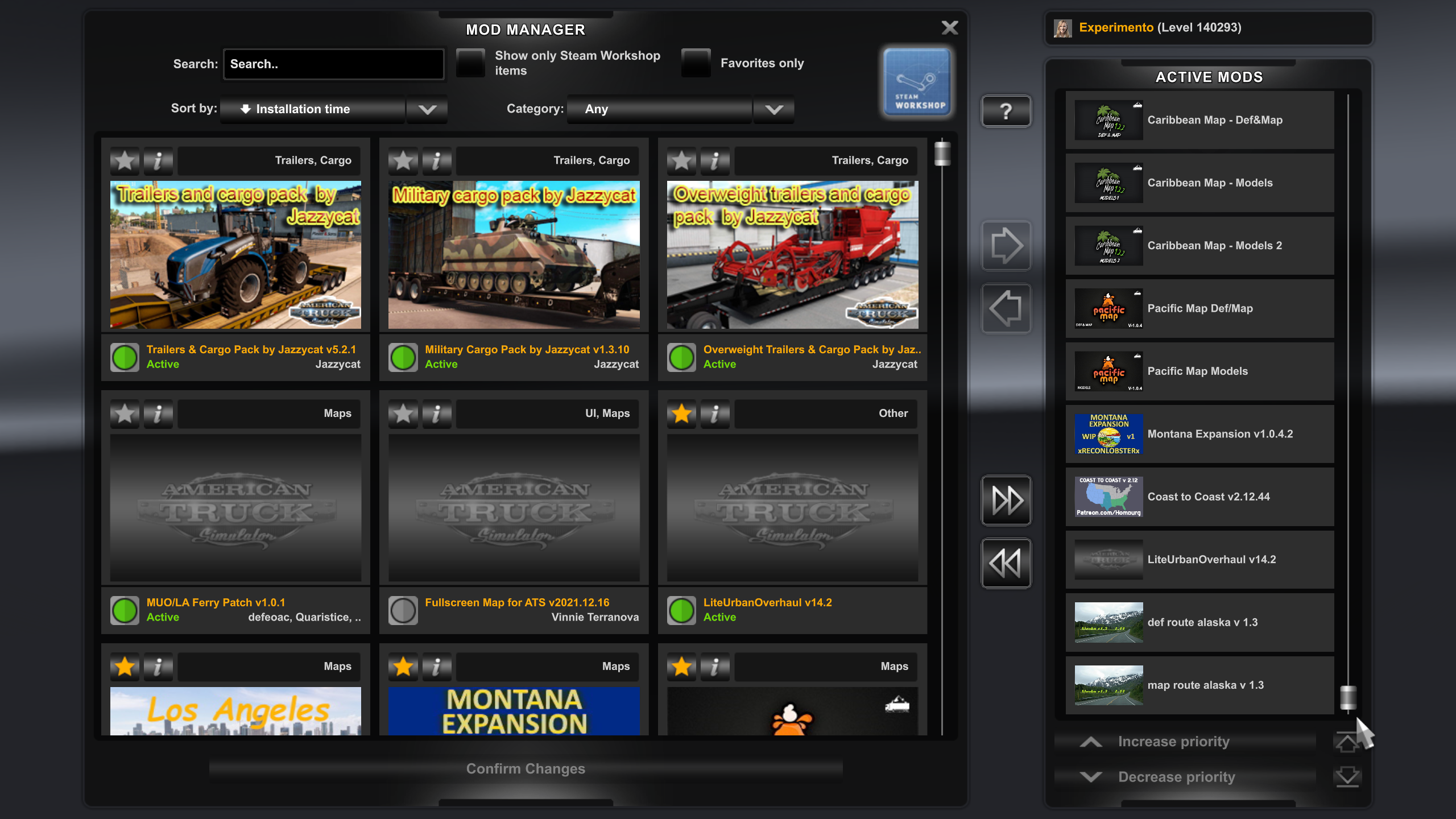Open the Steam Workshop icon
Viewport: 1456px width, 819px height.
(917, 82)
